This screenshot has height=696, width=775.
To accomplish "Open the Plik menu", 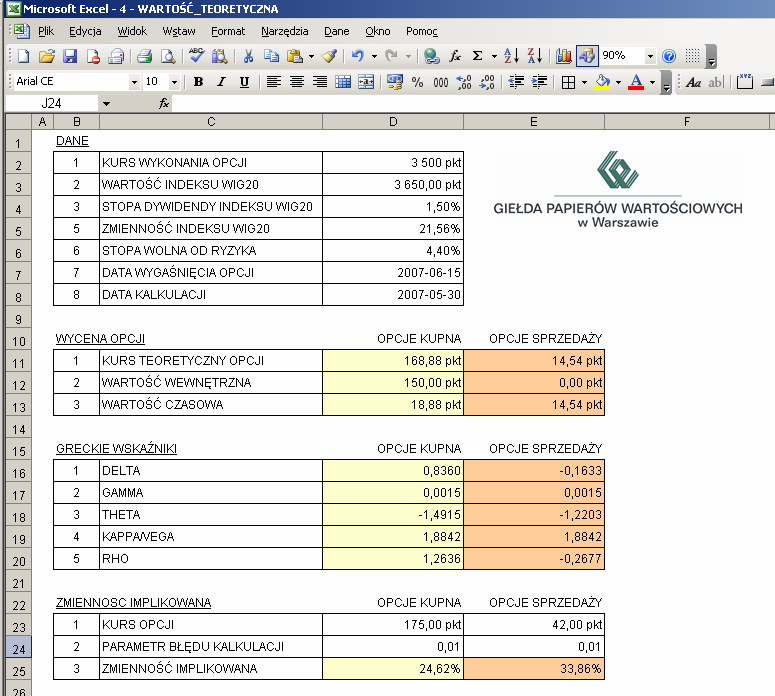I will pyautogui.click(x=45, y=31).
